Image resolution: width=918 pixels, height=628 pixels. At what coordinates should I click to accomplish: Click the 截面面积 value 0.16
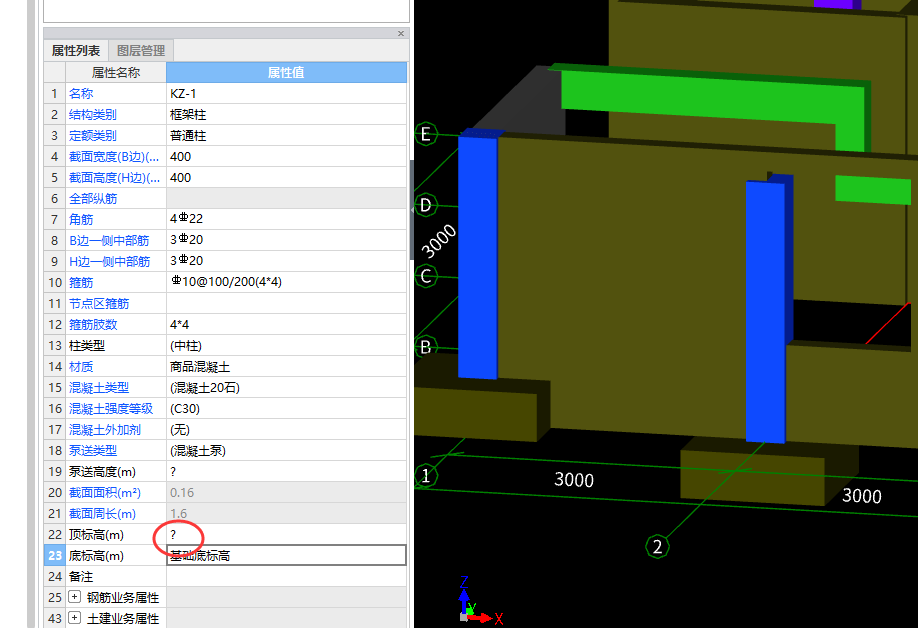286,492
